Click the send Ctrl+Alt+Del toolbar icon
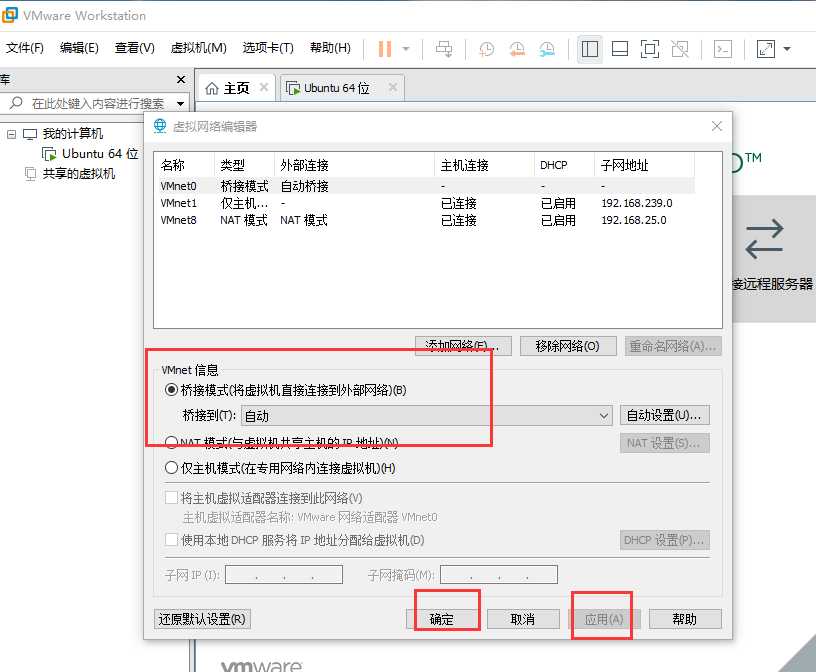Viewport: 816px width, 672px height. click(444, 49)
